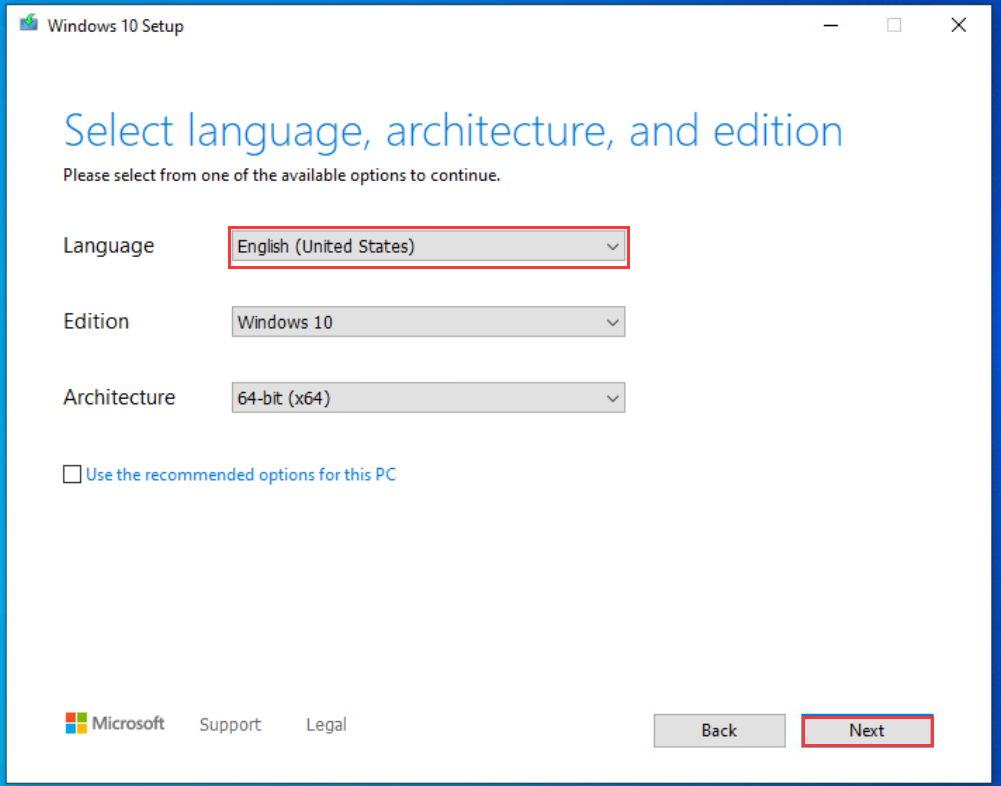
Task: Click the Windows 10 Setup title icon
Action: pyautogui.click(x=29, y=24)
